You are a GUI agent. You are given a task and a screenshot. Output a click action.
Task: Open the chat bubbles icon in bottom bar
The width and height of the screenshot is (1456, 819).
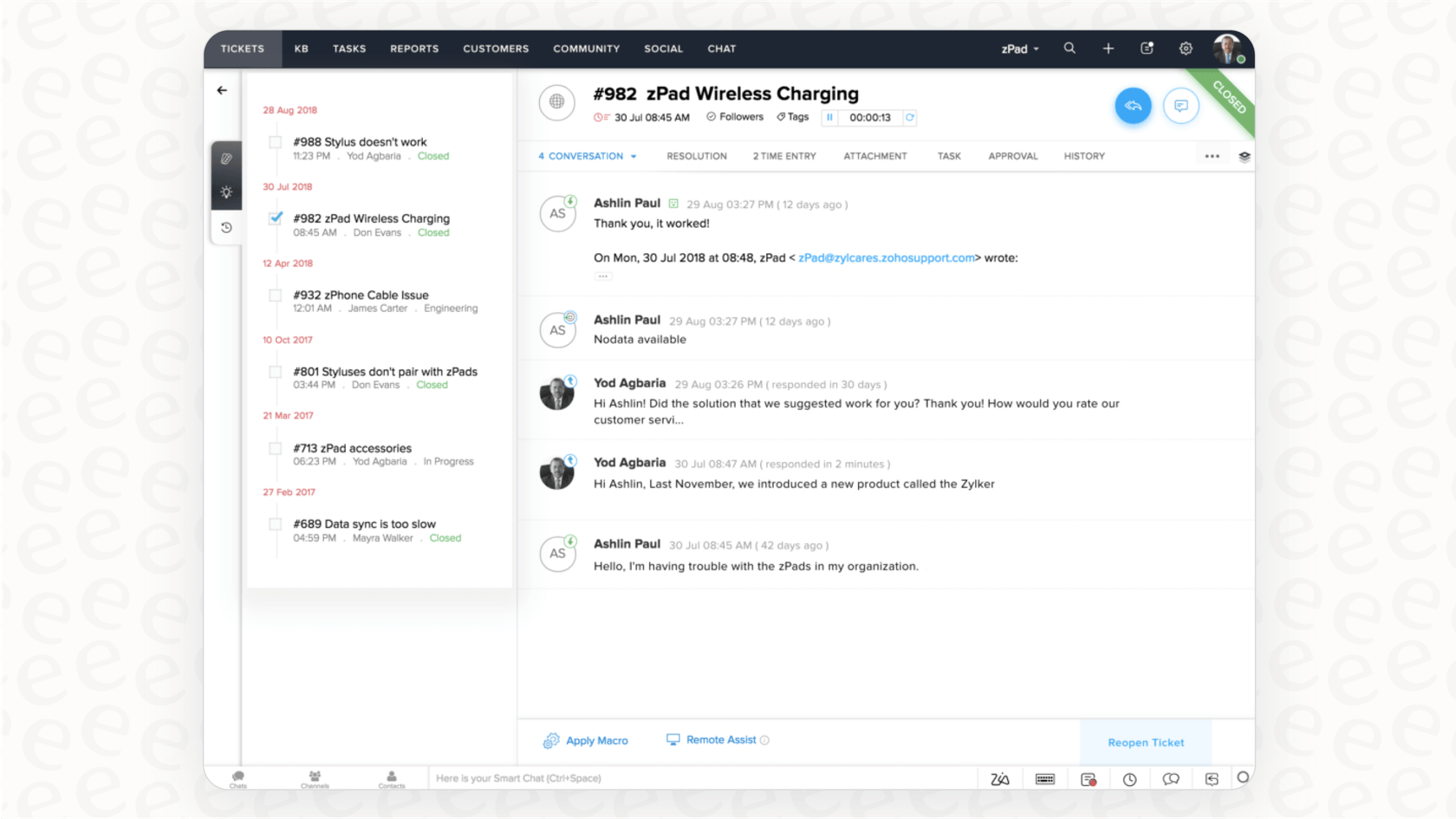(1171, 778)
